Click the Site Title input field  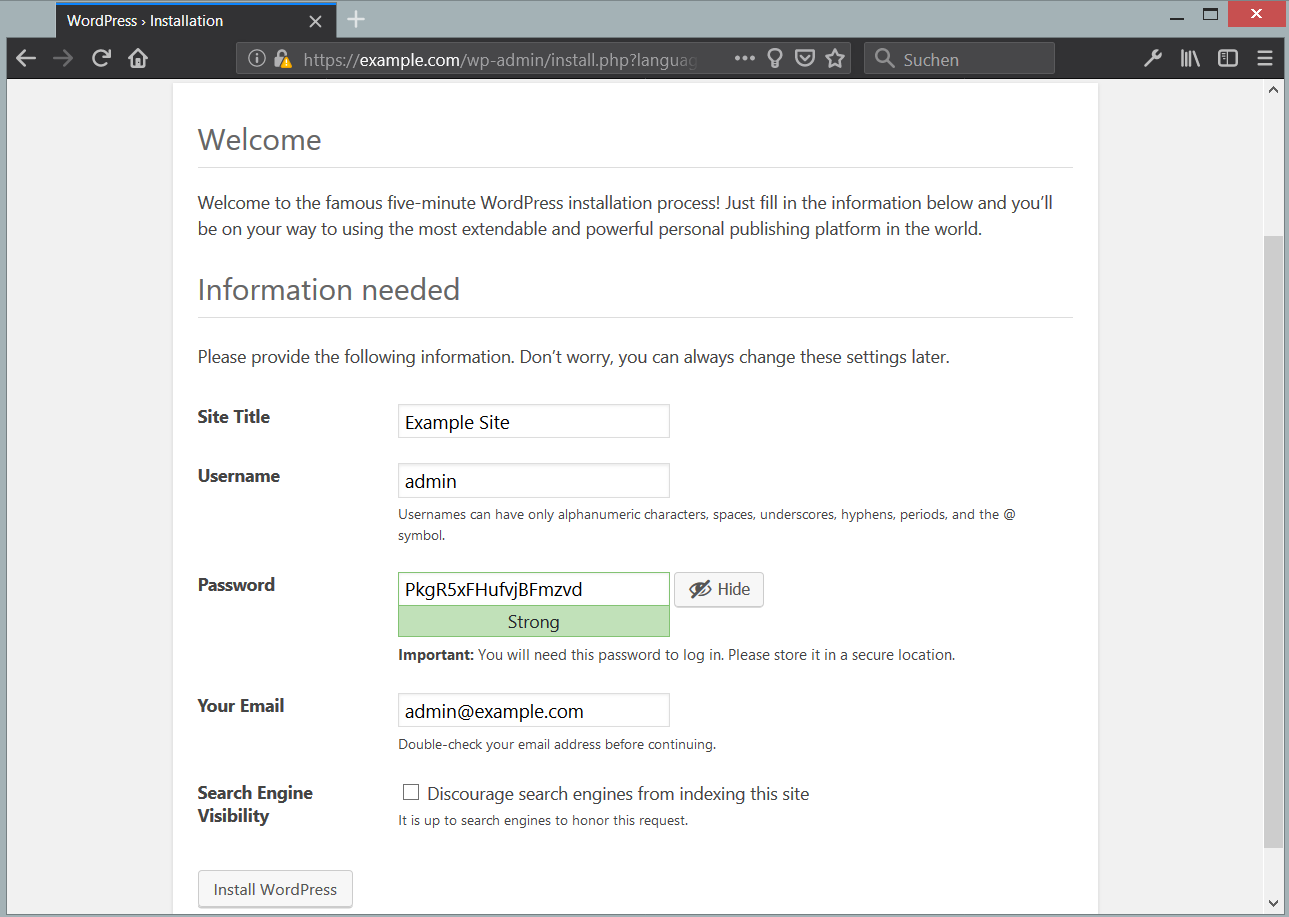pyautogui.click(x=533, y=422)
